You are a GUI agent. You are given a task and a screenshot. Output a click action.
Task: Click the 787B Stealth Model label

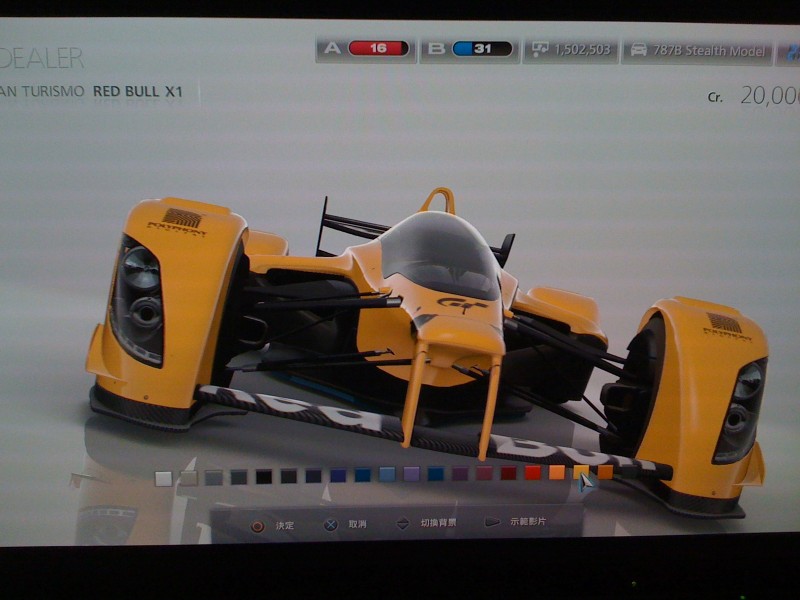pos(709,51)
